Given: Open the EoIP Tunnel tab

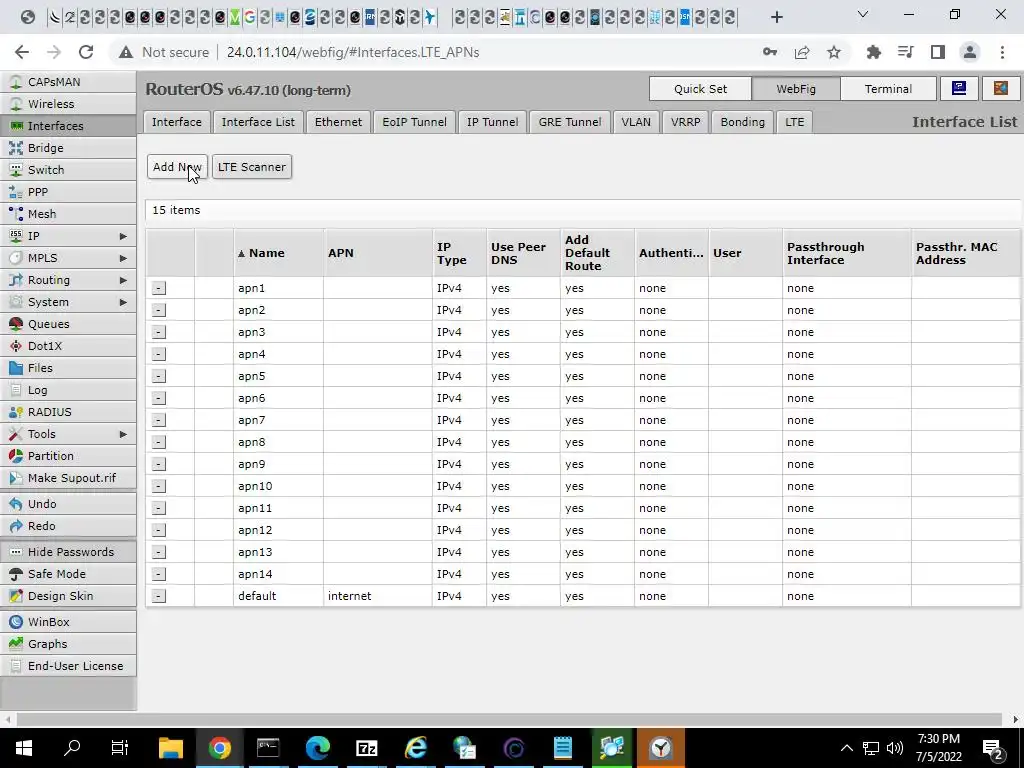Looking at the screenshot, I should 415,122.
